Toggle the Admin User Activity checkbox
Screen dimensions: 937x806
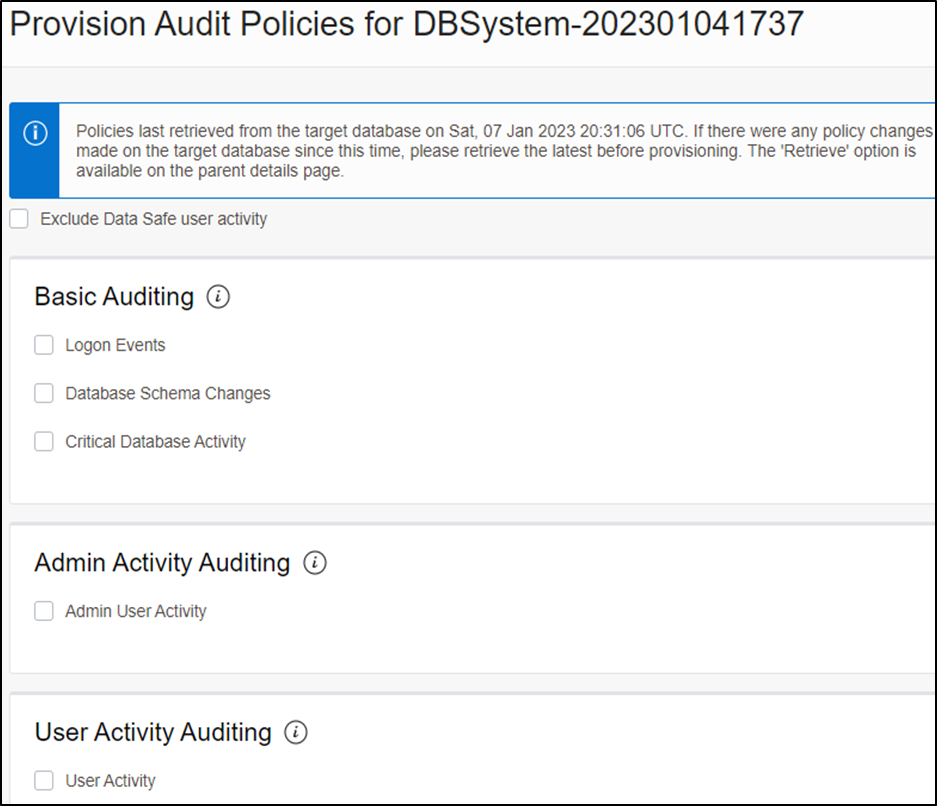coord(44,611)
